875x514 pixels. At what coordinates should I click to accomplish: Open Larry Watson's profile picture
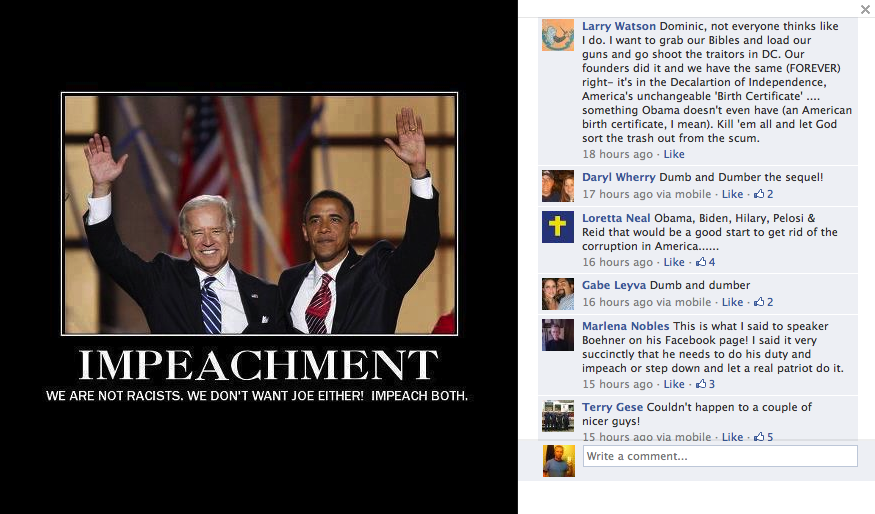point(557,35)
